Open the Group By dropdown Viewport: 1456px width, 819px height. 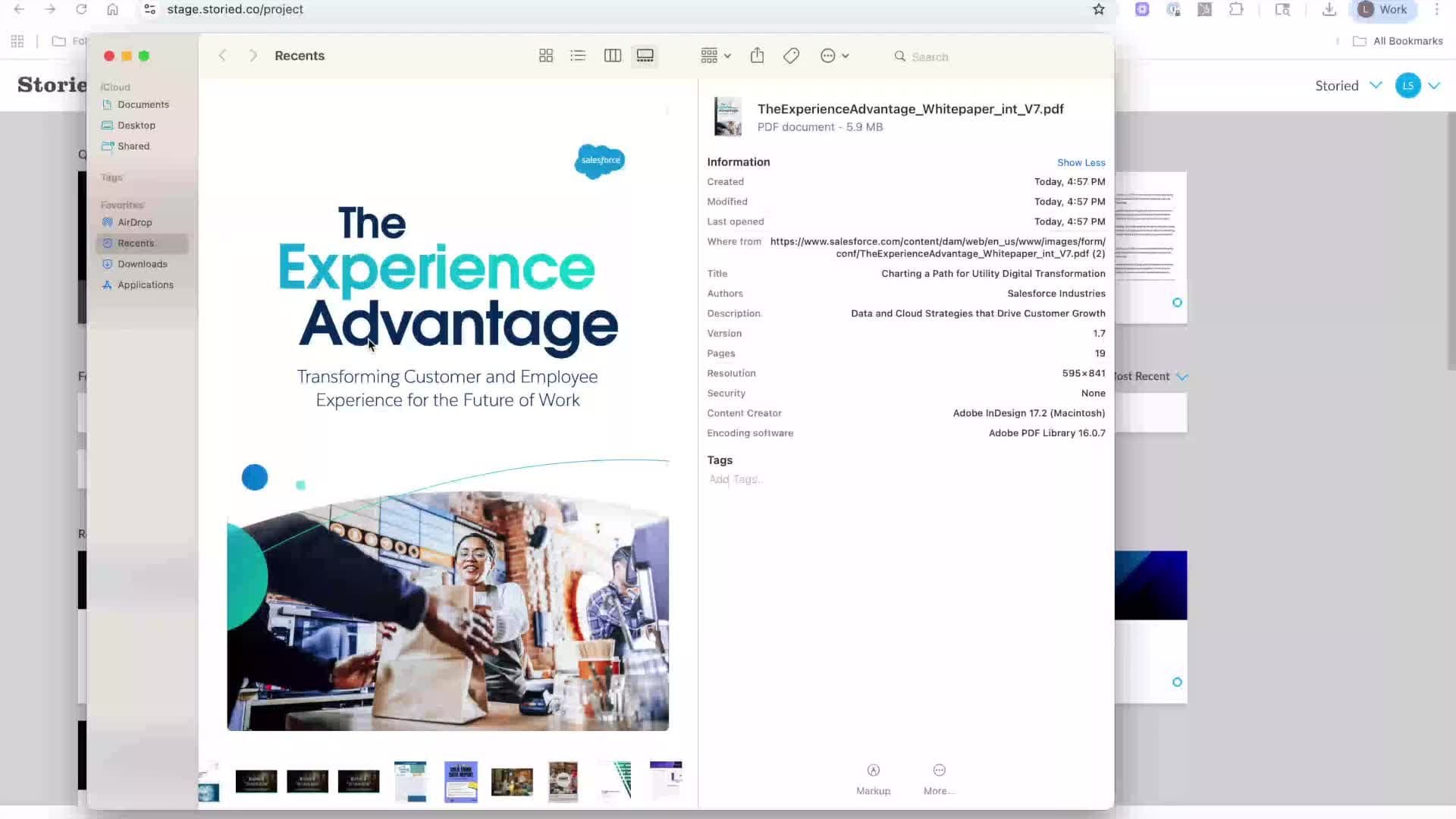[716, 56]
